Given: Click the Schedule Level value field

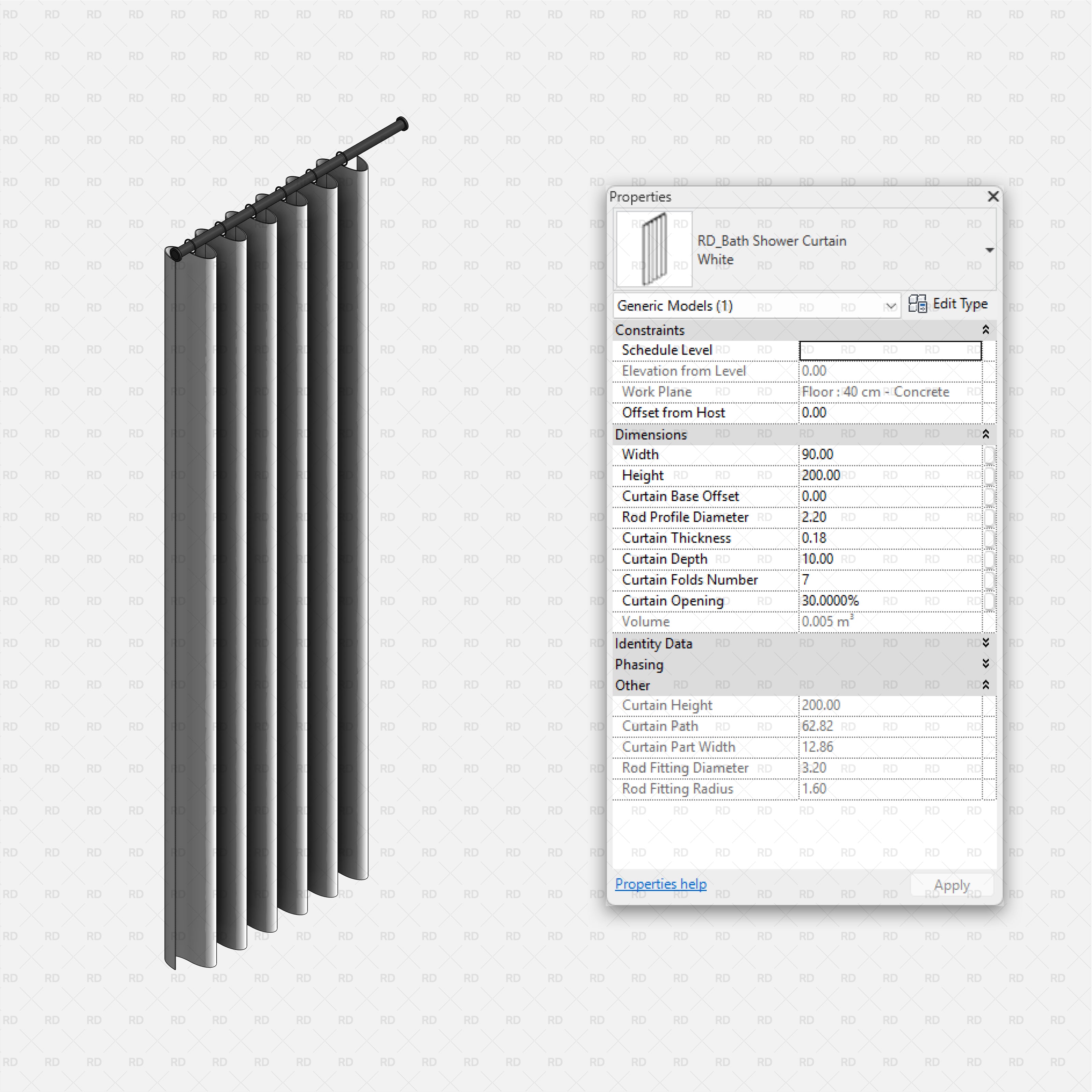Looking at the screenshot, I should coord(890,350).
